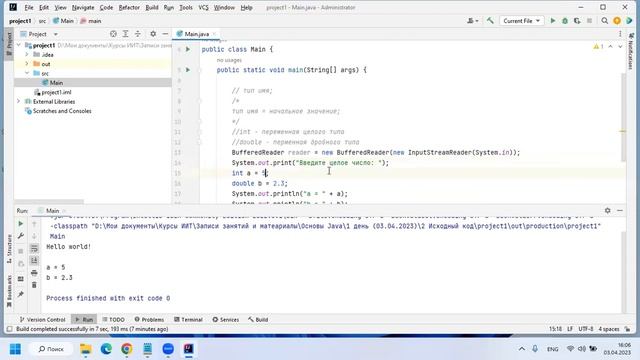Click Select Opened File target icon
Image resolution: width=640 pixels, height=360 pixels.
113,34
